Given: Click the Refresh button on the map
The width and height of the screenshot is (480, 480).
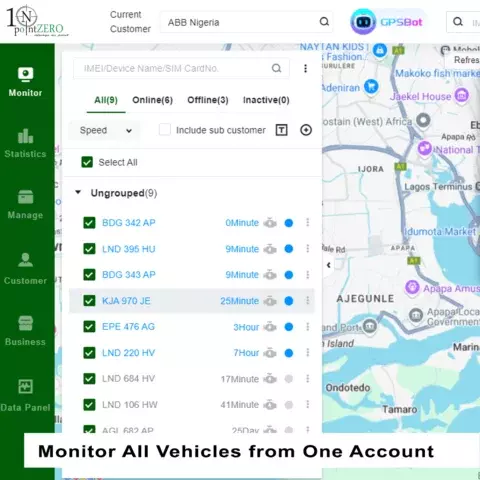Looking at the screenshot, I should tap(466, 60).
